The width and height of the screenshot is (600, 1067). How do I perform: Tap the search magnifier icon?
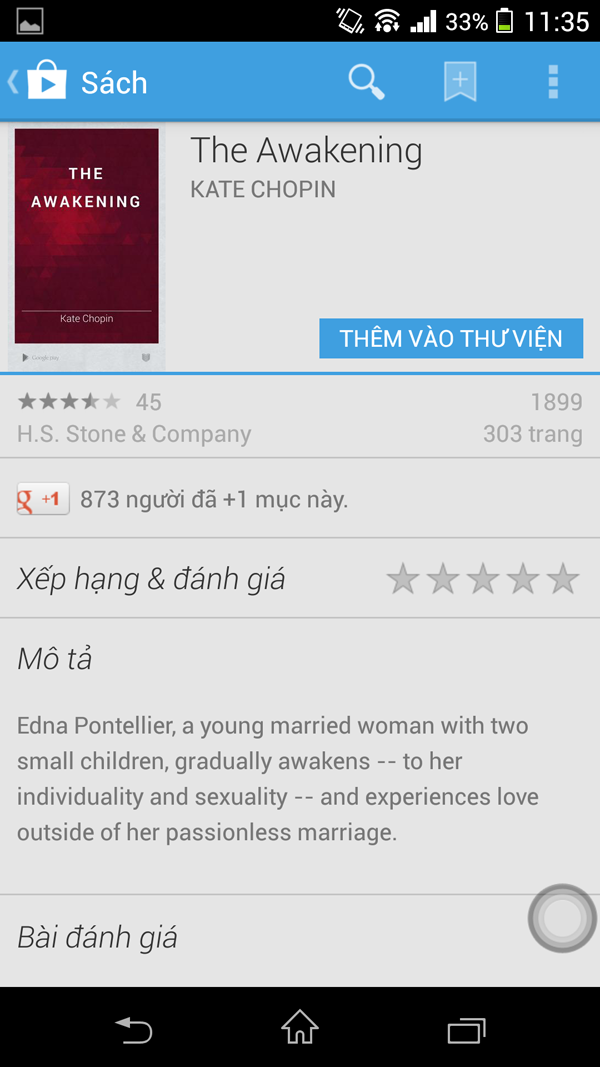(x=367, y=82)
